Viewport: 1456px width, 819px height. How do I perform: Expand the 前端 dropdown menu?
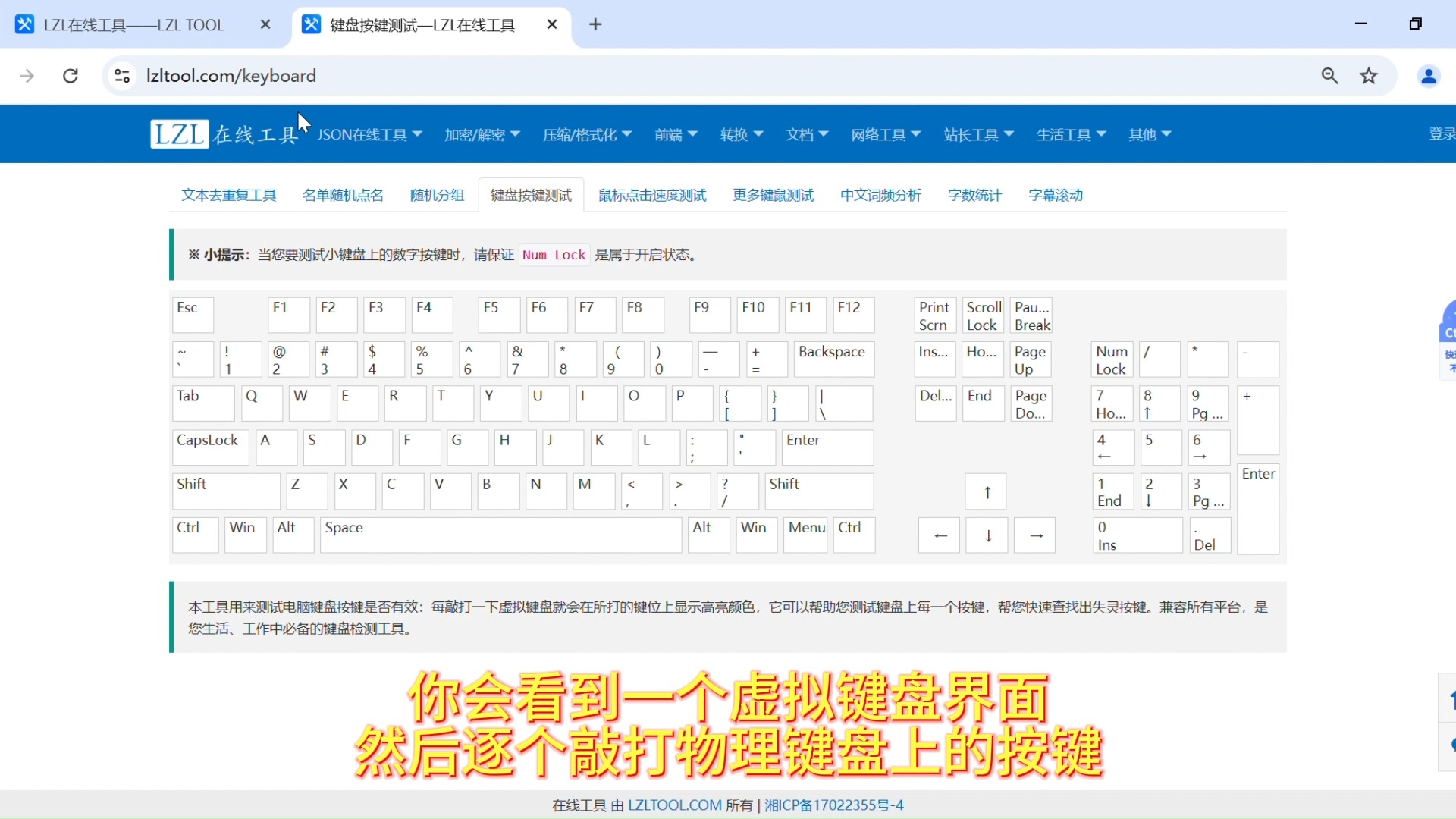pos(676,134)
